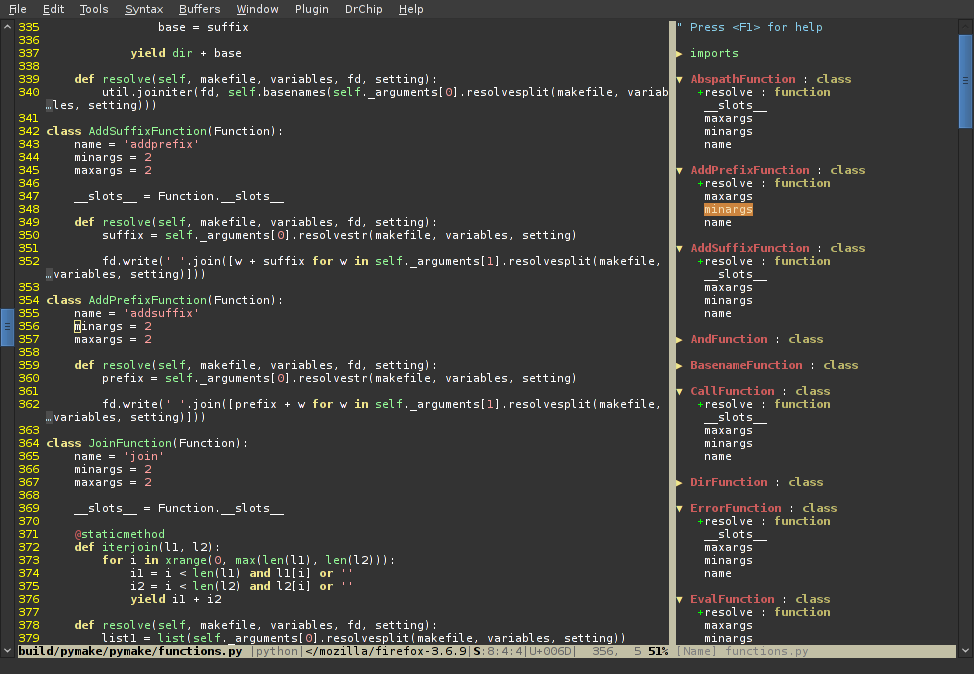
Task: Collapse the CallFunction class arrow
Action: (x=680, y=391)
